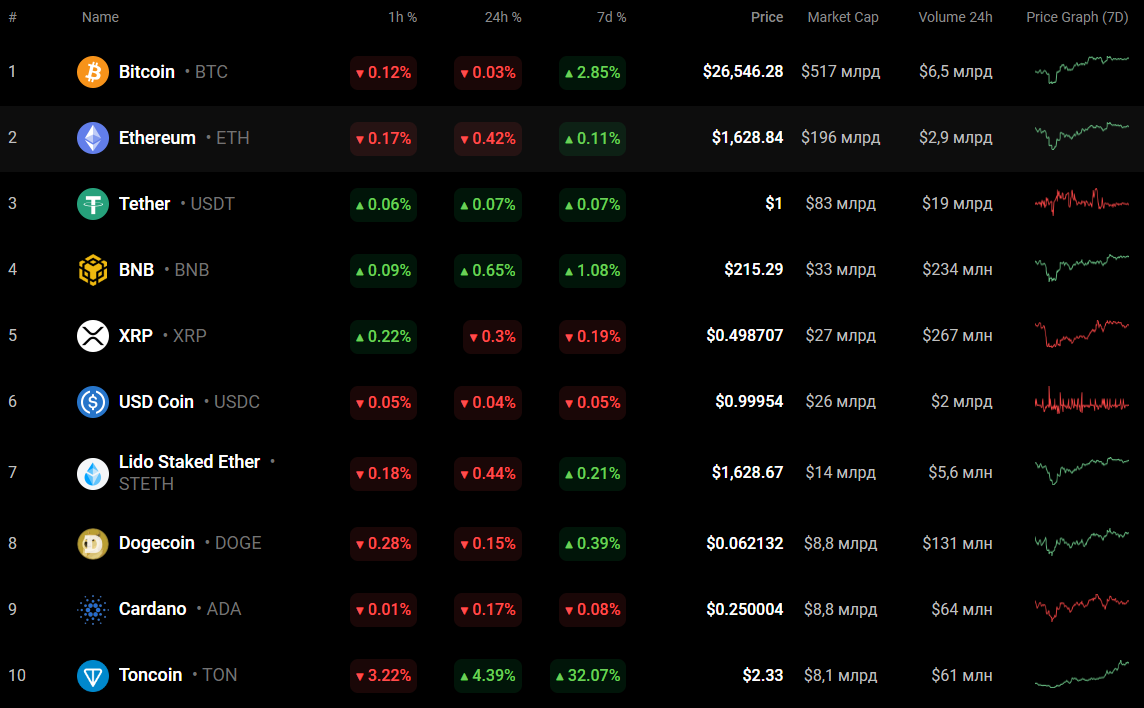This screenshot has width=1144, height=708.
Task: Sort by the Price column header
Action: [767, 17]
